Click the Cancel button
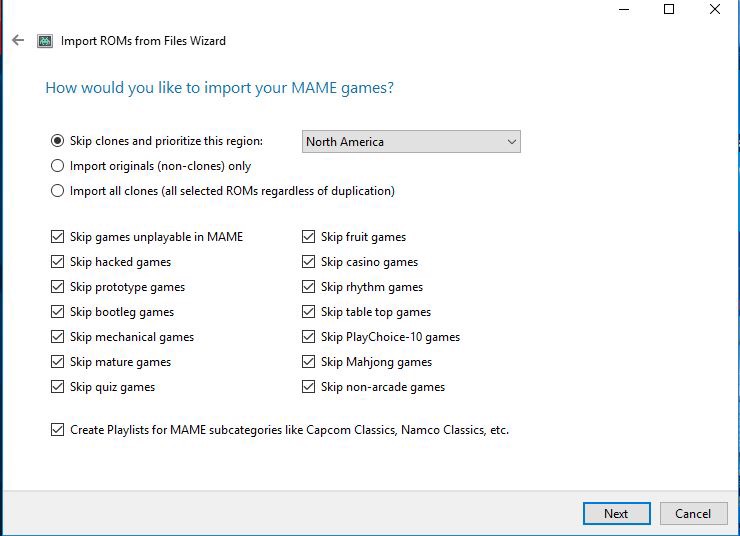The width and height of the screenshot is (740, 536). tap(693, 513)
